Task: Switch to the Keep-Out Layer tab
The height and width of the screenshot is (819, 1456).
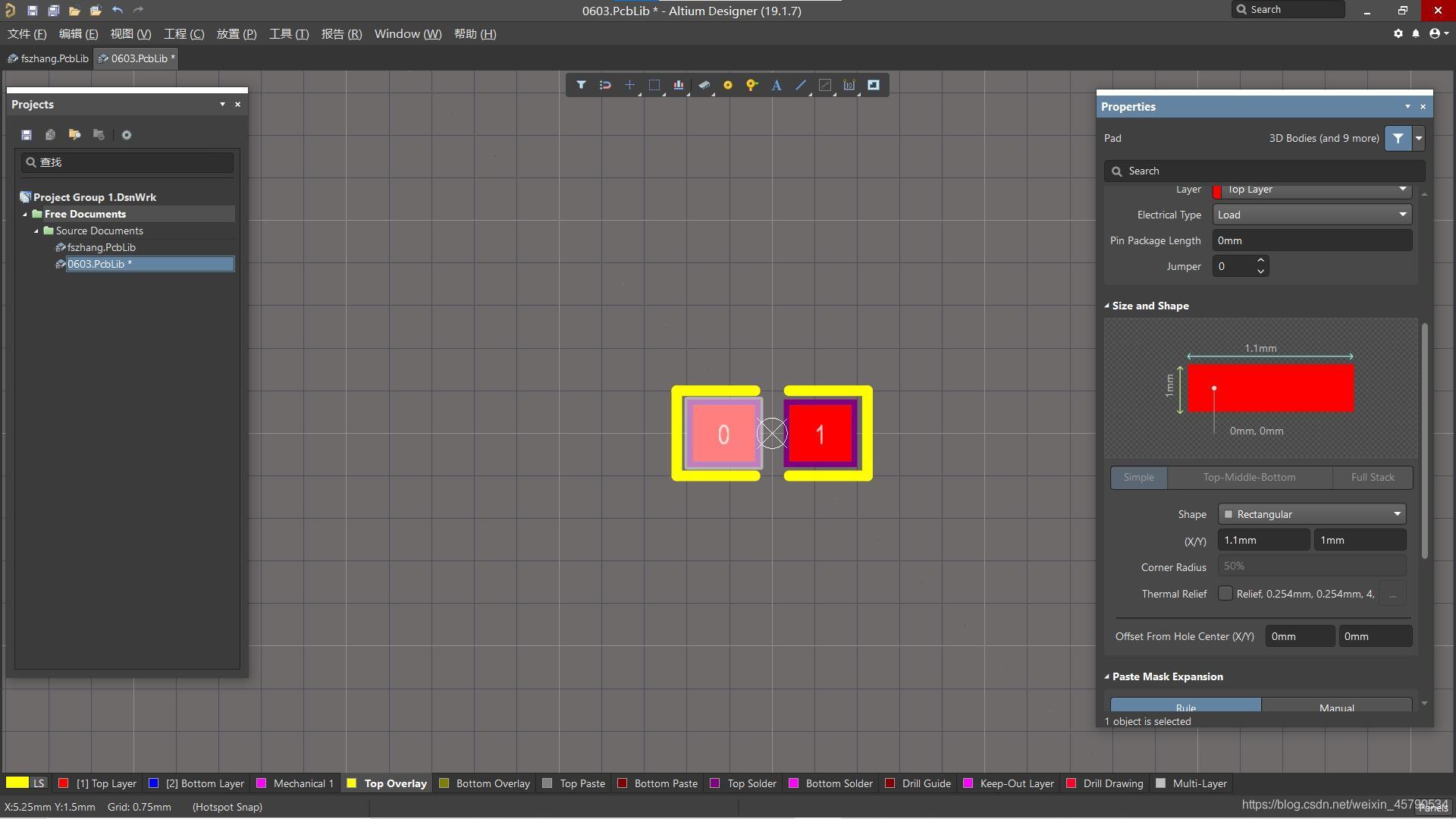Action: (1009, 783)
